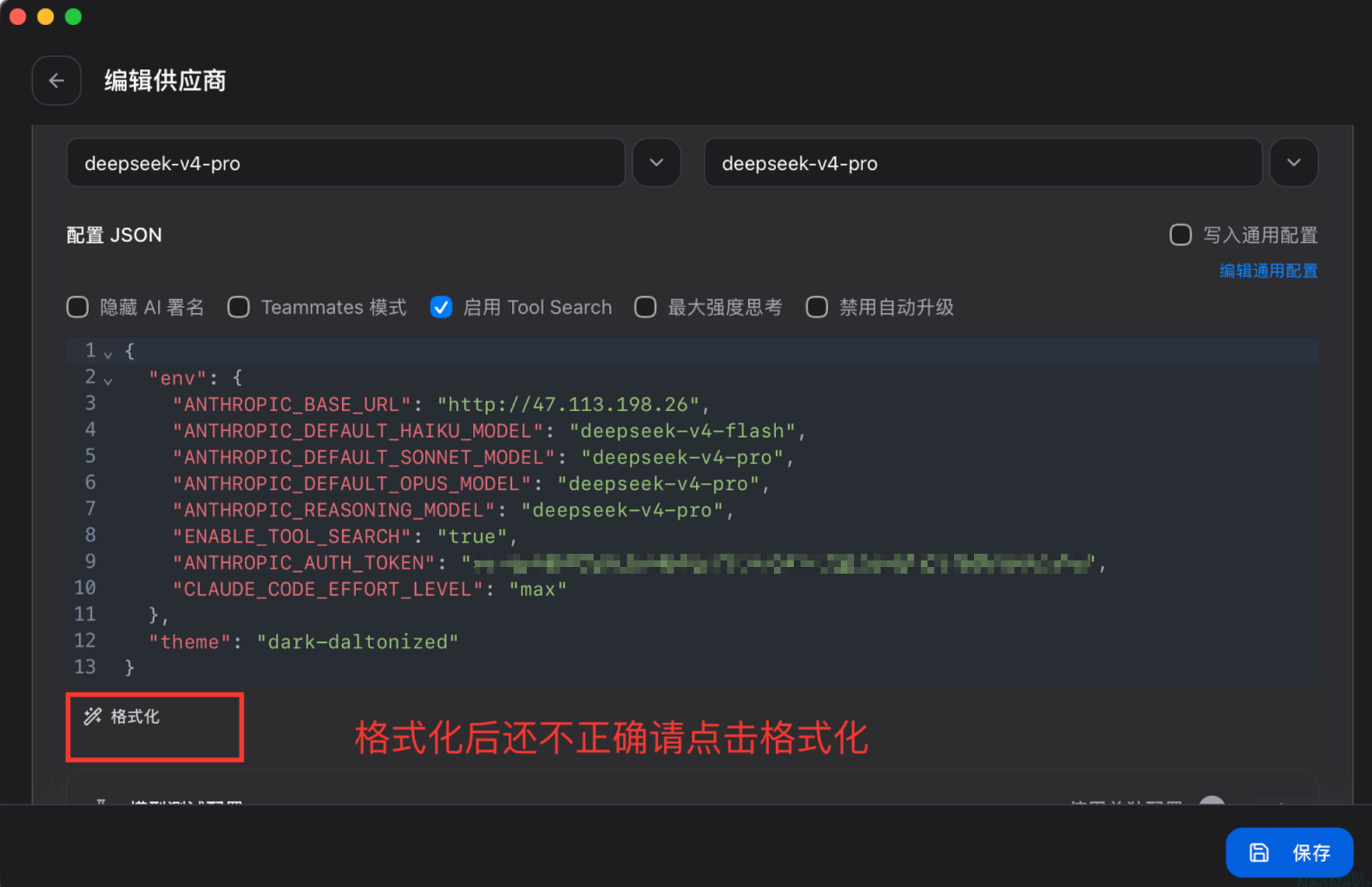Screen dimensions: 1372x887
Task: Click the 配置 JSON section heading
Action: coord(114,235)
